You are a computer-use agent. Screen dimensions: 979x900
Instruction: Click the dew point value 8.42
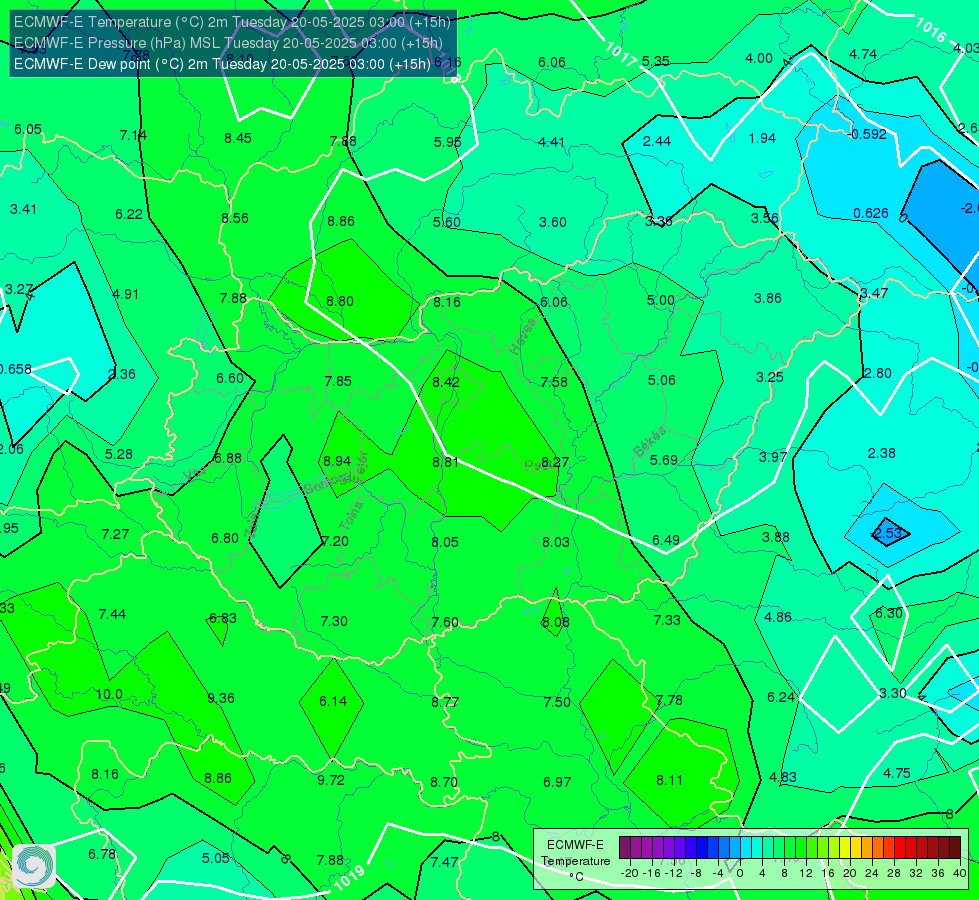(x=446, y=382)
